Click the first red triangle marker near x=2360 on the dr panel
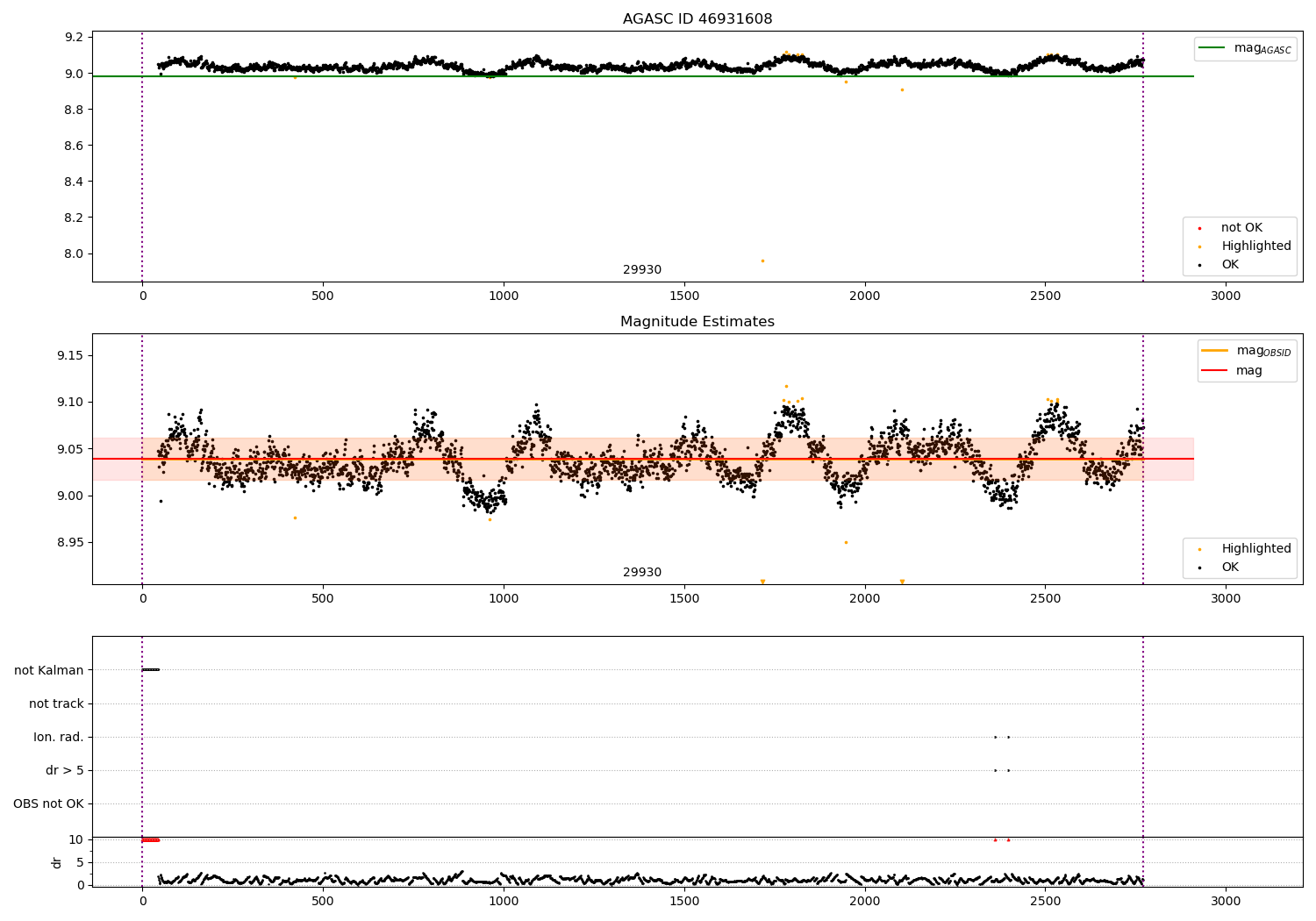 point(995,839)
